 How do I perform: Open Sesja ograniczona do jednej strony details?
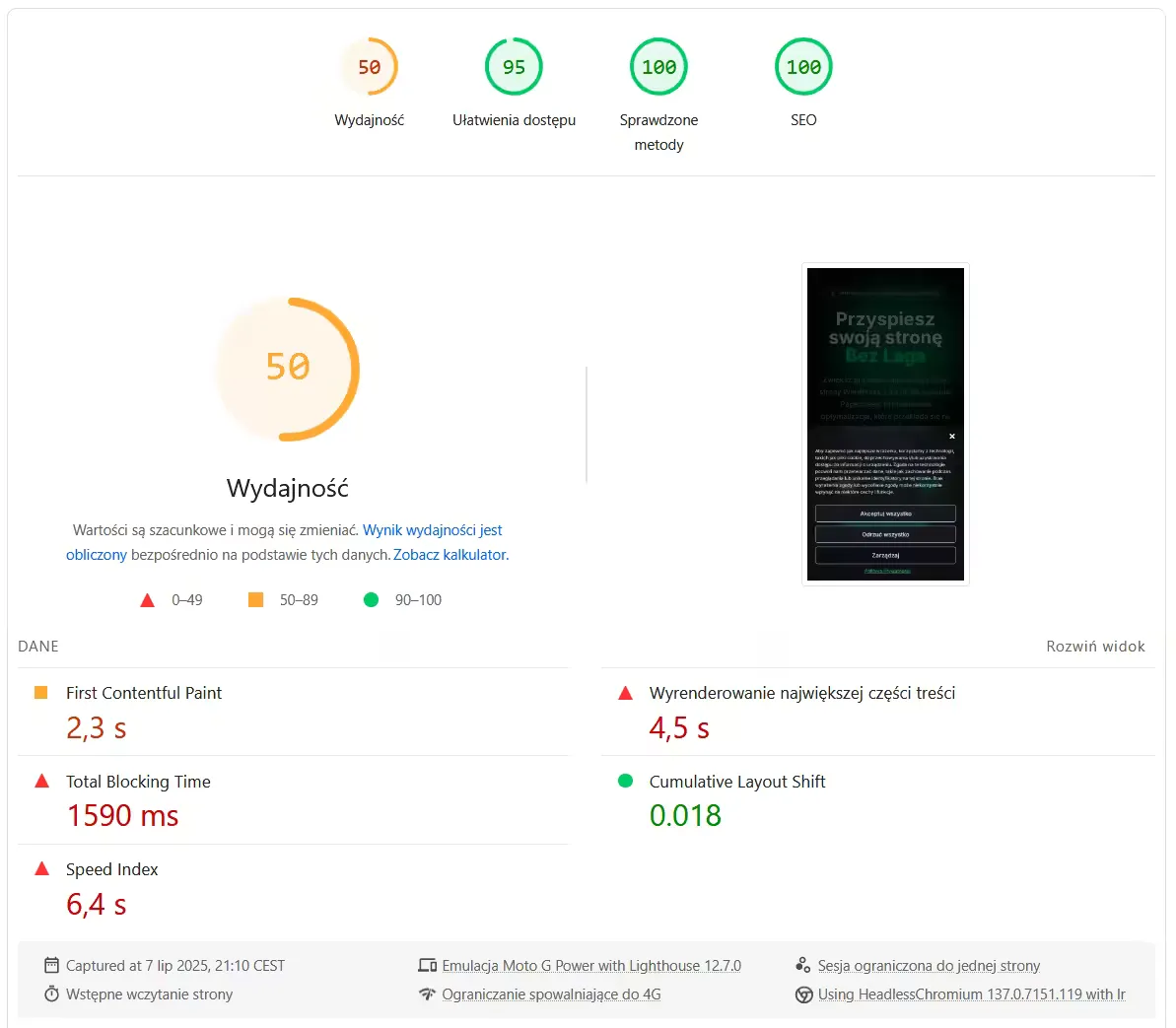click(929, 966)
